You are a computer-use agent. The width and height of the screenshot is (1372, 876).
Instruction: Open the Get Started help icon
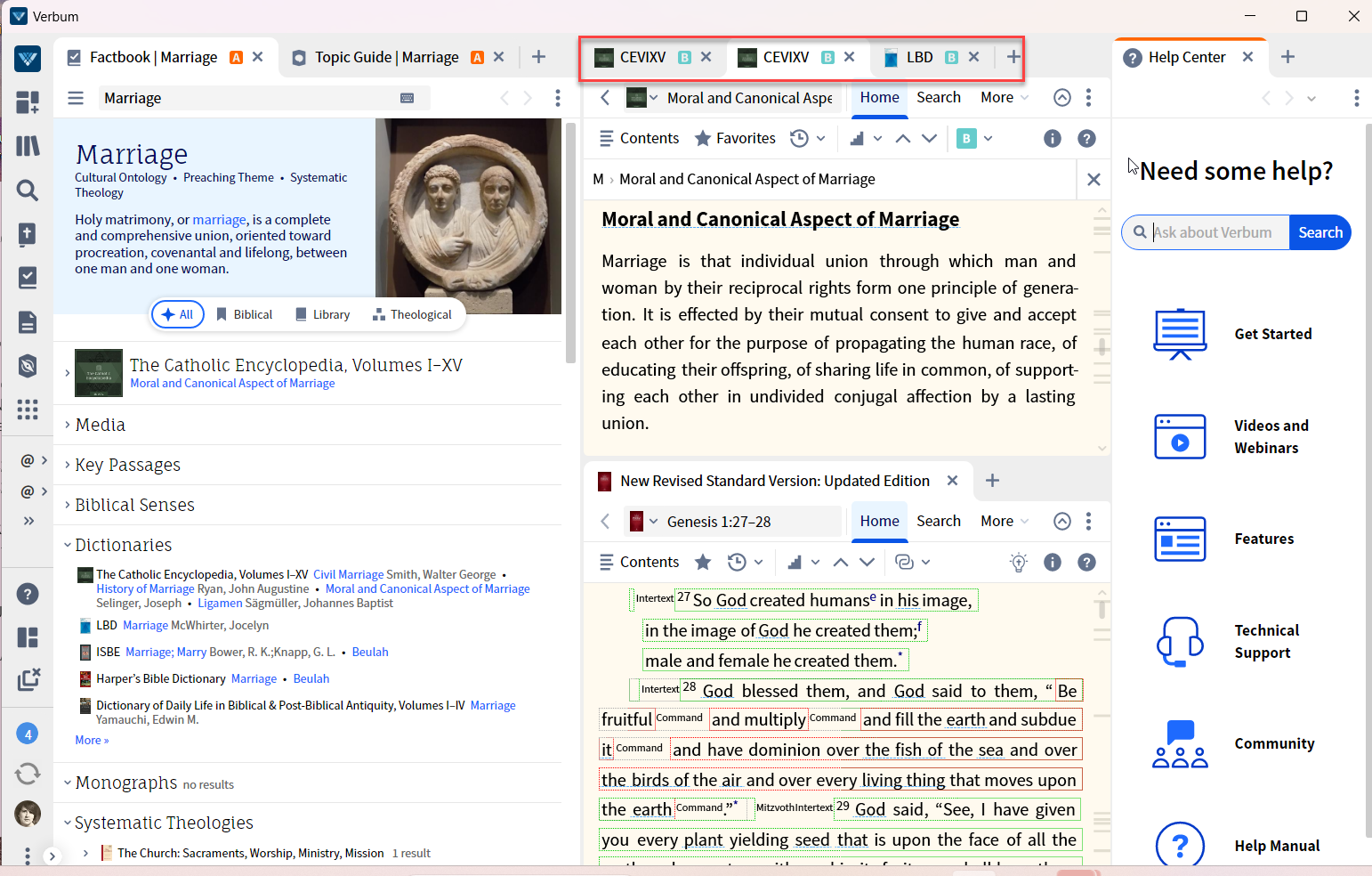pyautogui.click(x=1180, y=334)
